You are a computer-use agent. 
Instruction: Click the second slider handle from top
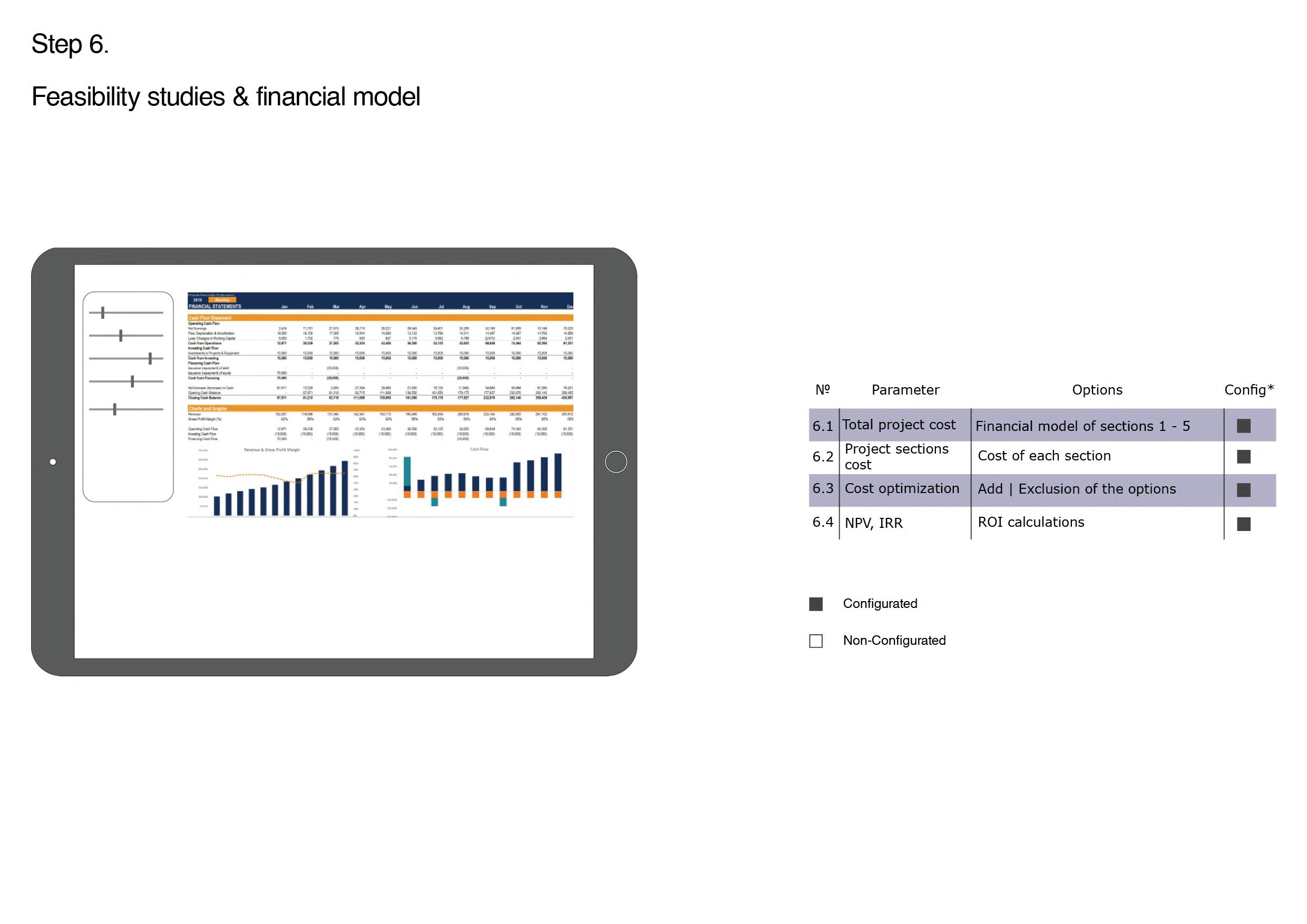pos(121,336)
